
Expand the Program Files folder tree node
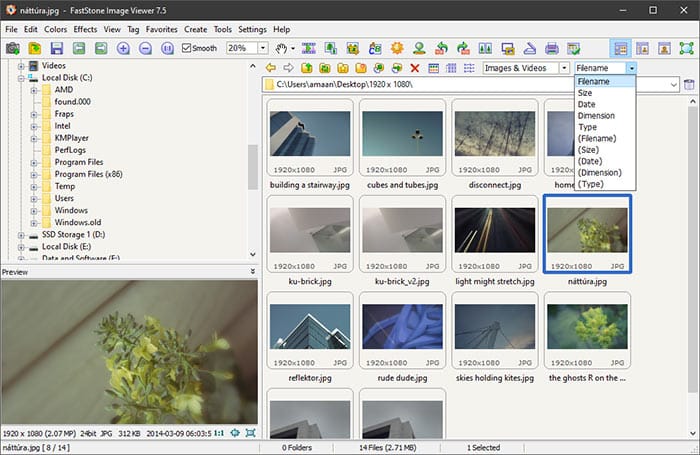coord(34,163)
